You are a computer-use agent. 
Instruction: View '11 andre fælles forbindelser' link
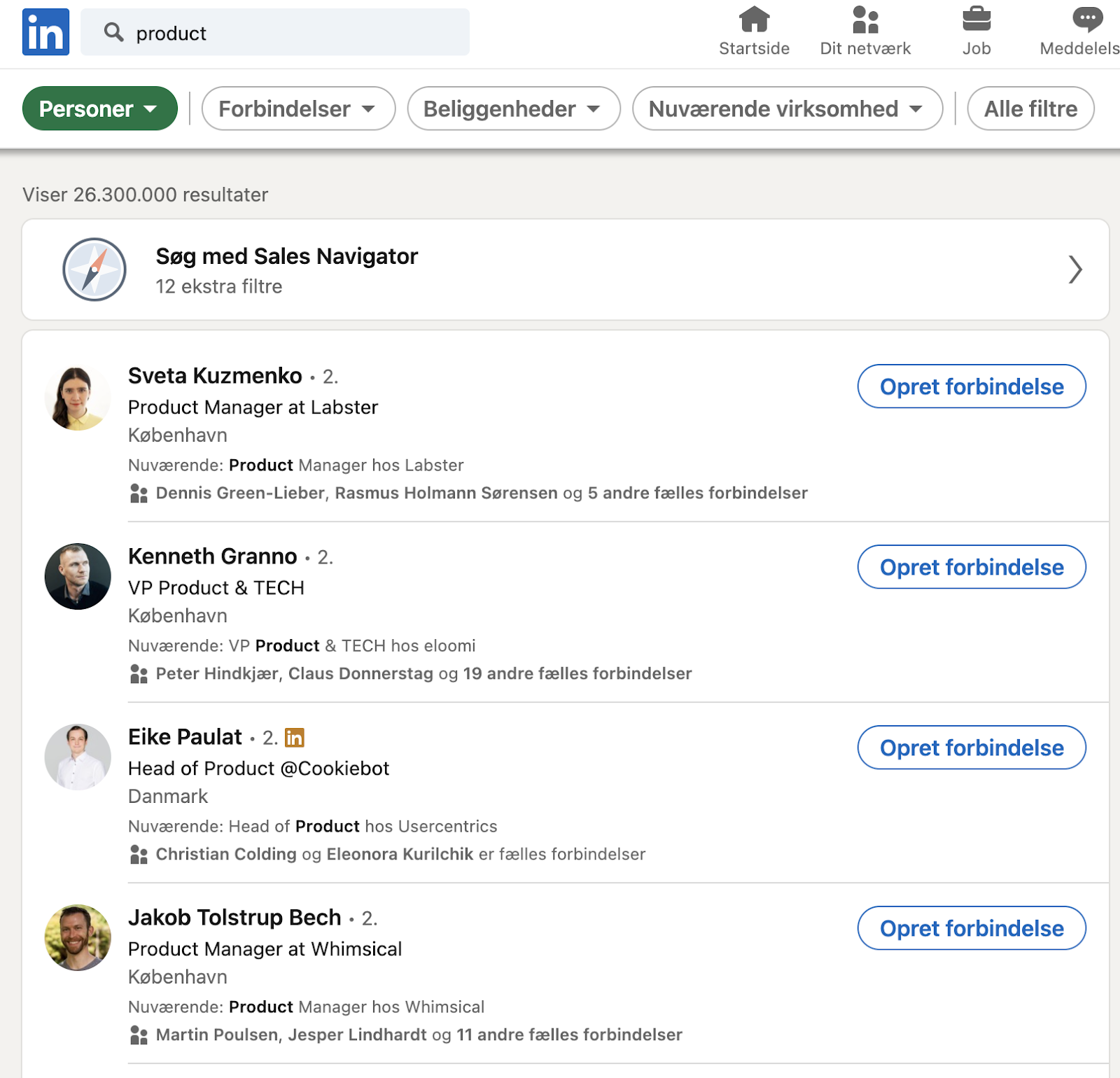coord(569,1035)
